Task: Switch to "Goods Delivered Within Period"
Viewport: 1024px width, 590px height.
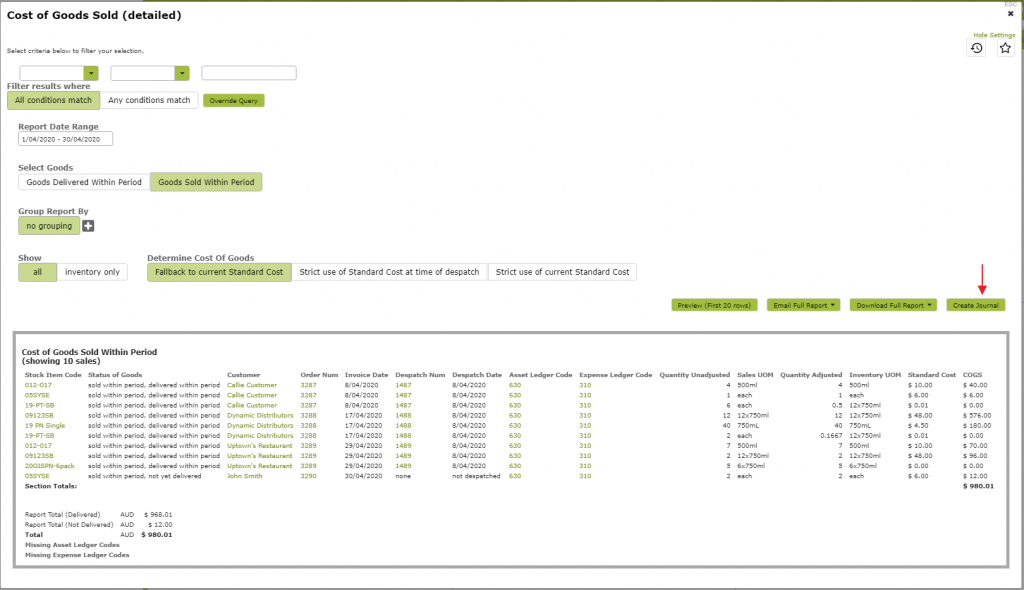Action: tap(81, 182)
